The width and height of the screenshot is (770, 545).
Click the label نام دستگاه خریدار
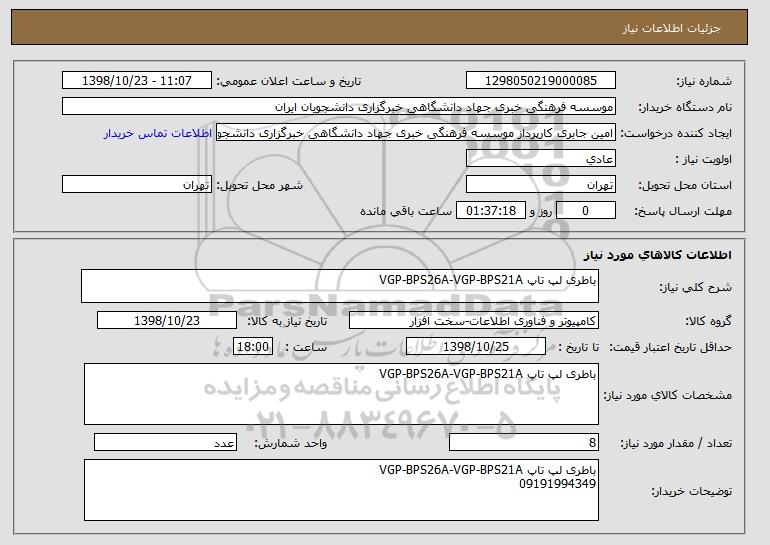click(685, 107)
